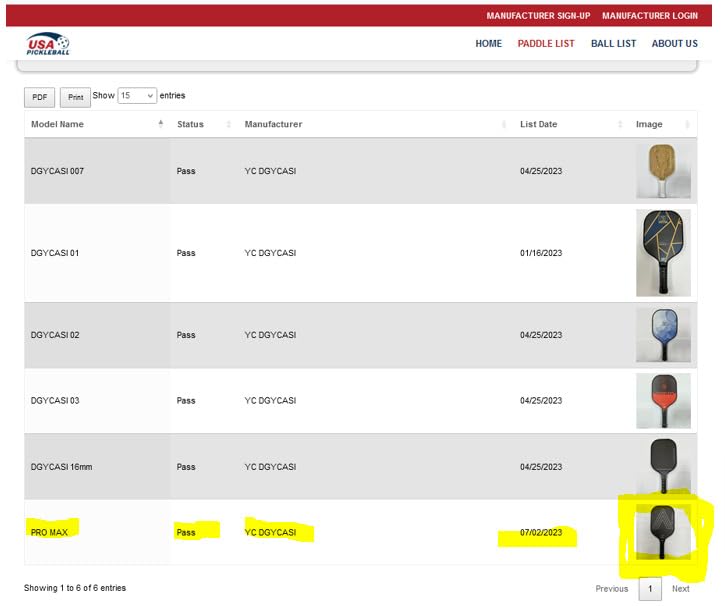This screenshot has height=606, width=725.
Task: Click YC DGYCASI in DGYCASI 007 row
Action: click(x=270, y=171)
